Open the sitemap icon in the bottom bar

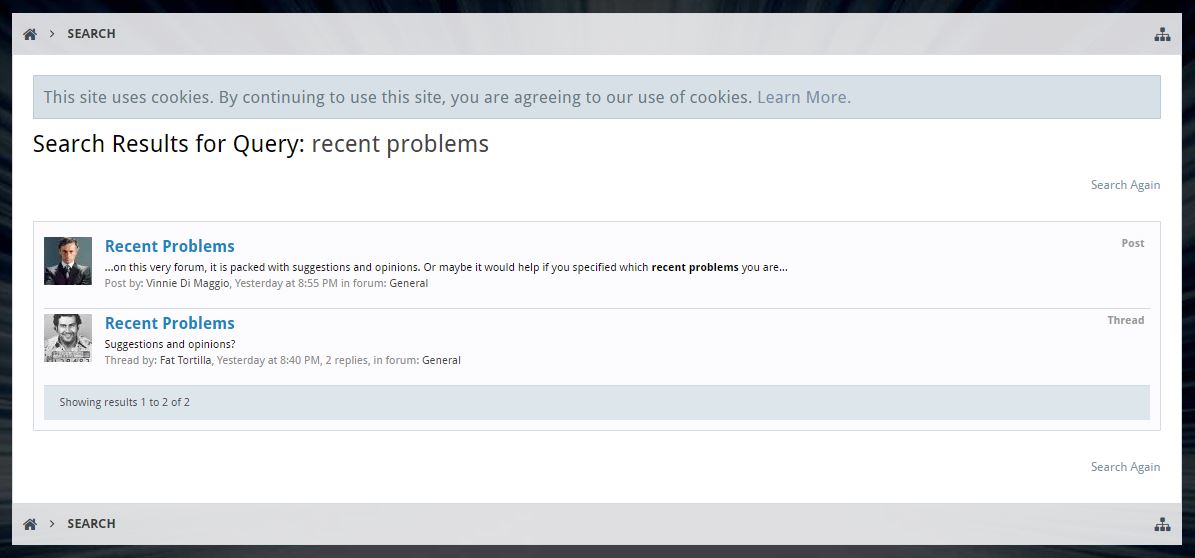coord(1162,524)
